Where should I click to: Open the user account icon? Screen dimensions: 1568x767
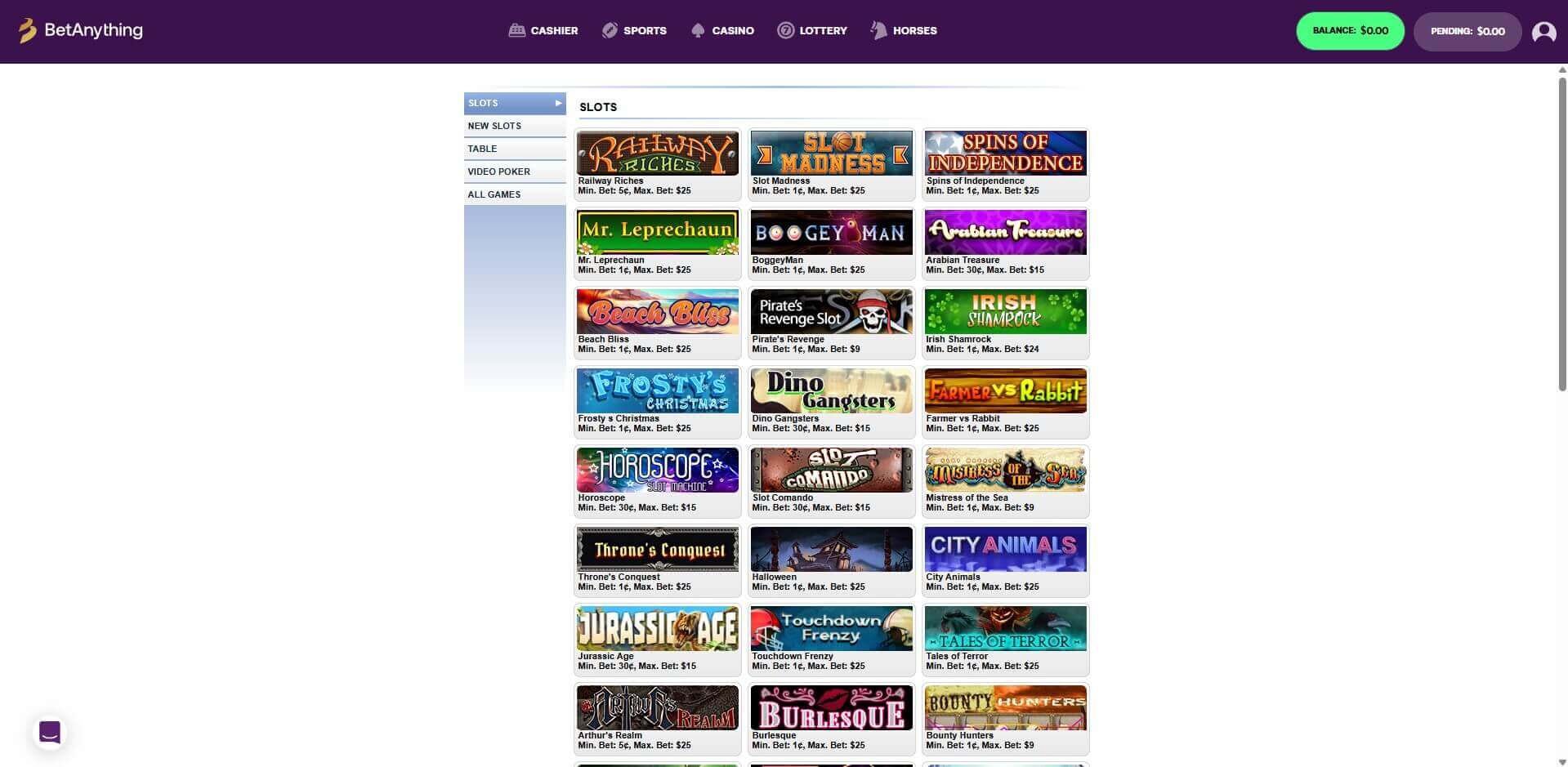pos(1543,32)
